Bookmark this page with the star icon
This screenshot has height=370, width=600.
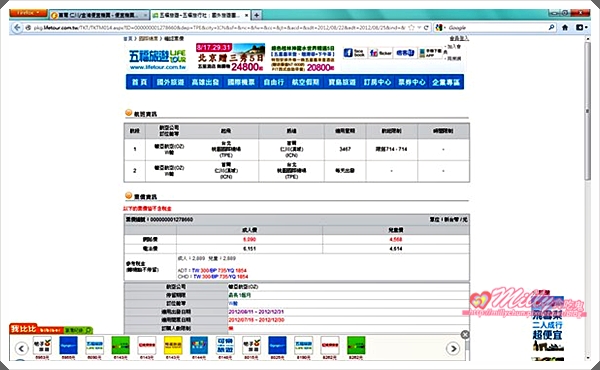[411, 28]
